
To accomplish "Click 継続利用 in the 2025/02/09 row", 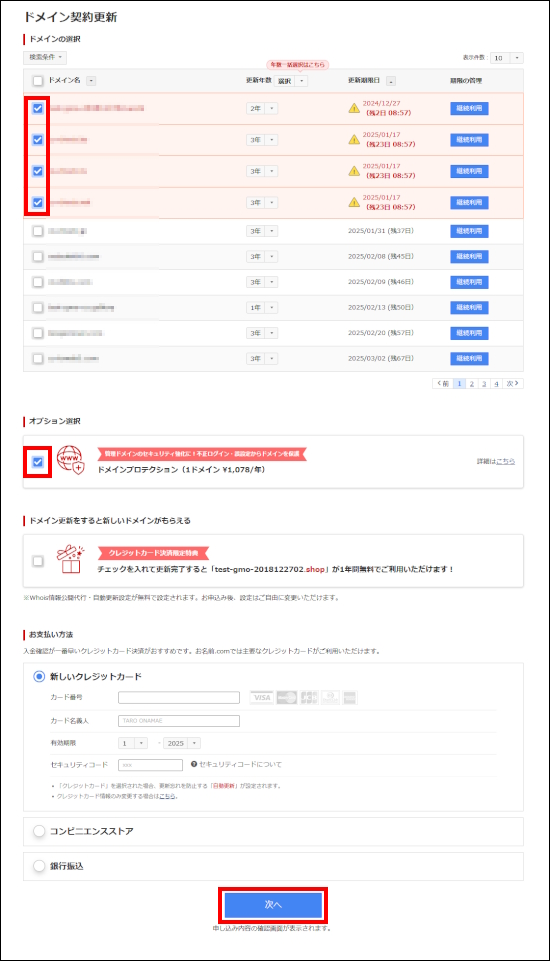I will [469, 282].
